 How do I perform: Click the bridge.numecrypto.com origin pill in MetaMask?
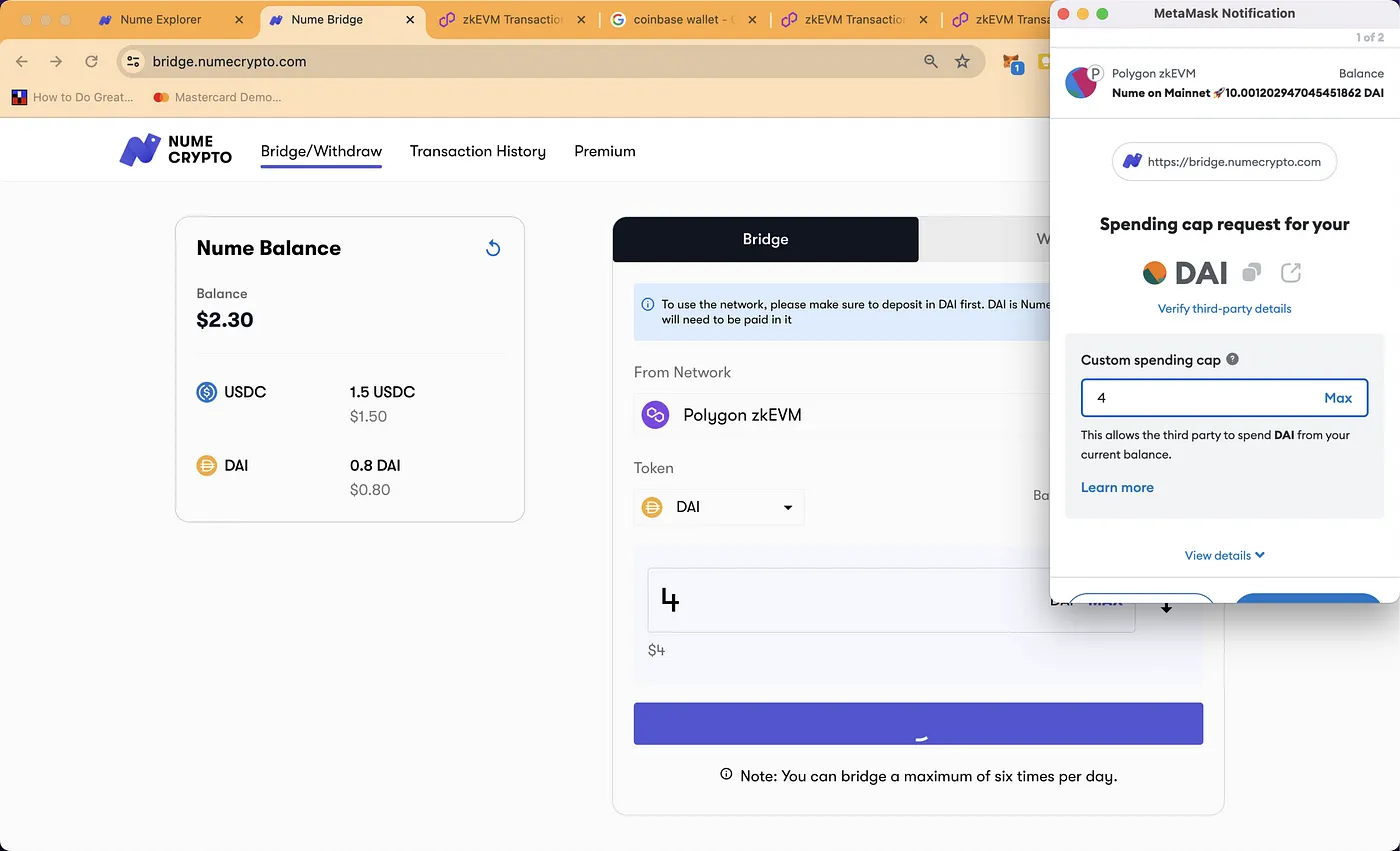[1224, 161]
